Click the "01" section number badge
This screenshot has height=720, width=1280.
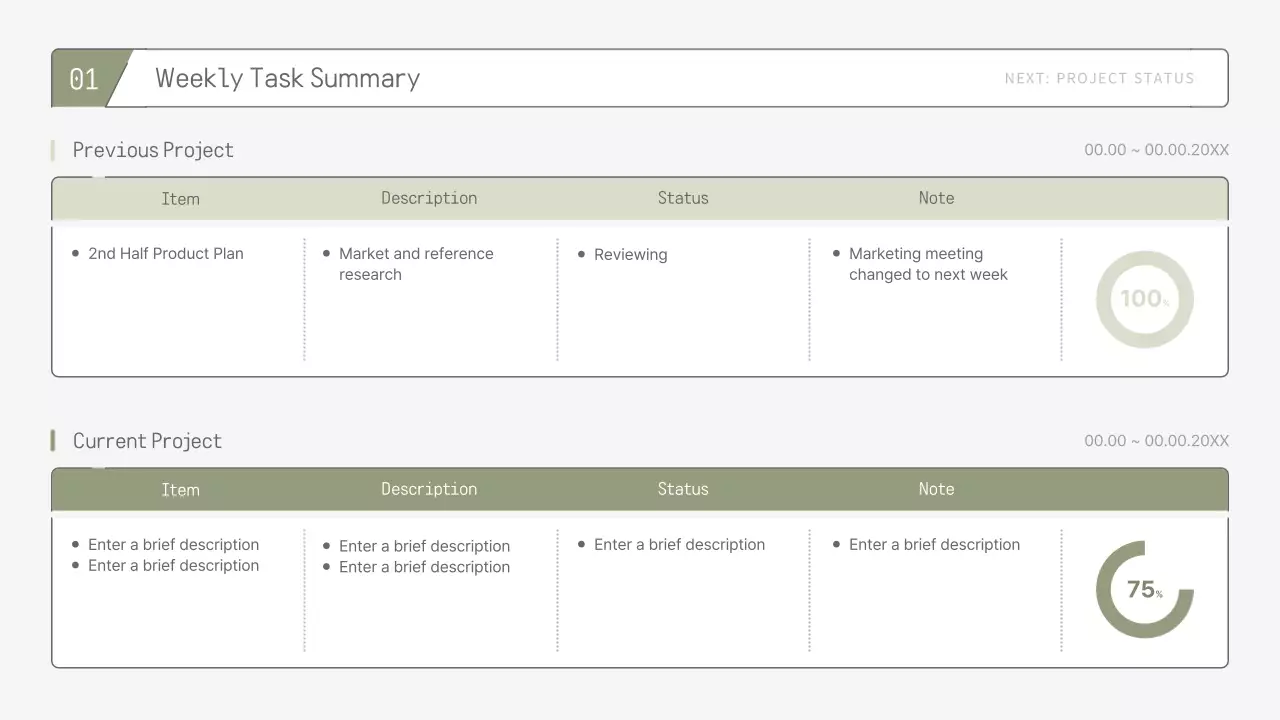click(84, 78)
